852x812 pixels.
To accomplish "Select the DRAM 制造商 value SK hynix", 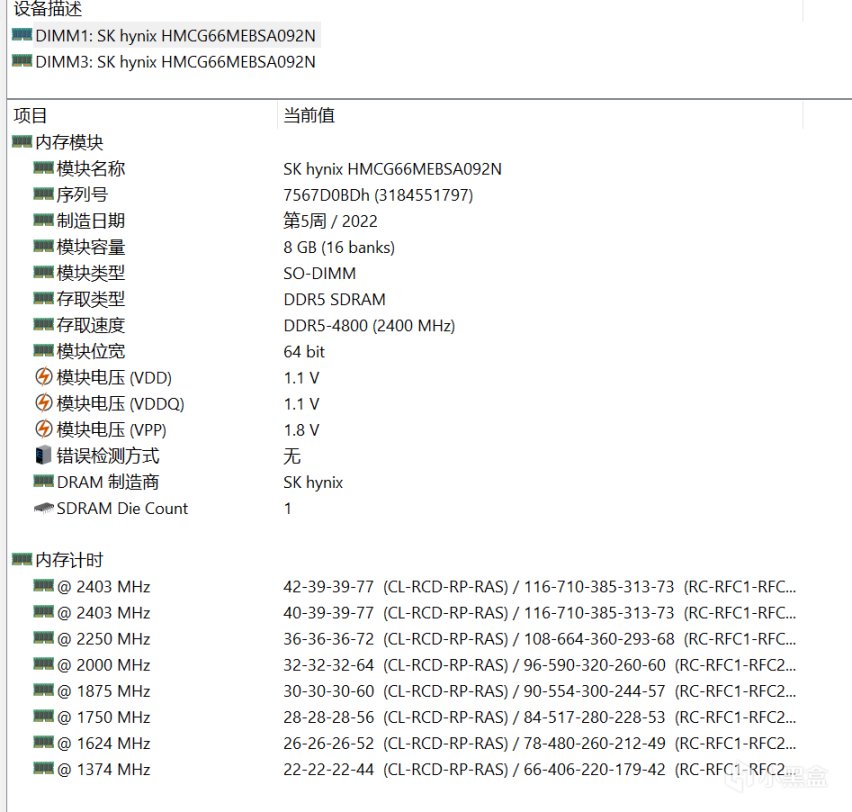I will (313, 482).
